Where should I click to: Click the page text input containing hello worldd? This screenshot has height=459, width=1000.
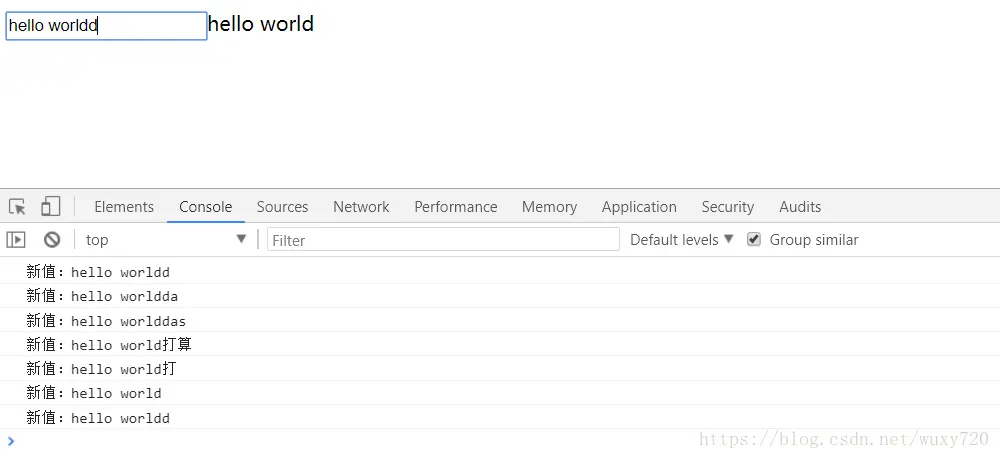(107, 26)
